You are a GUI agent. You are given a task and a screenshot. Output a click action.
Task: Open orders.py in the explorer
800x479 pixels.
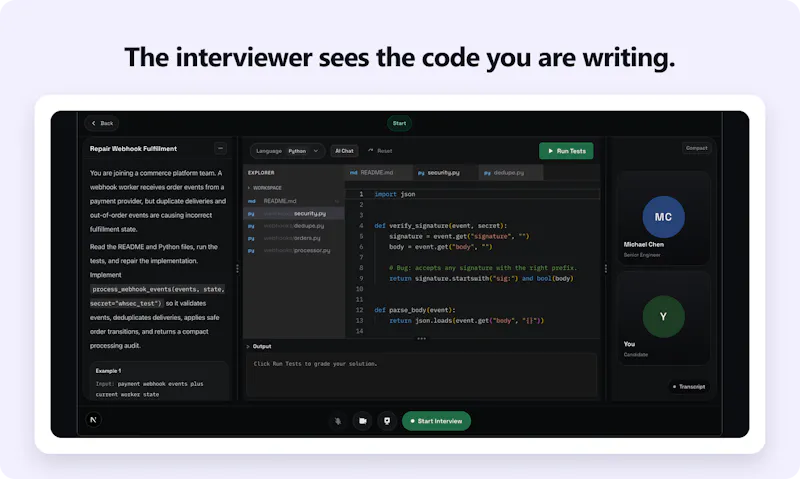click(293, 238)
